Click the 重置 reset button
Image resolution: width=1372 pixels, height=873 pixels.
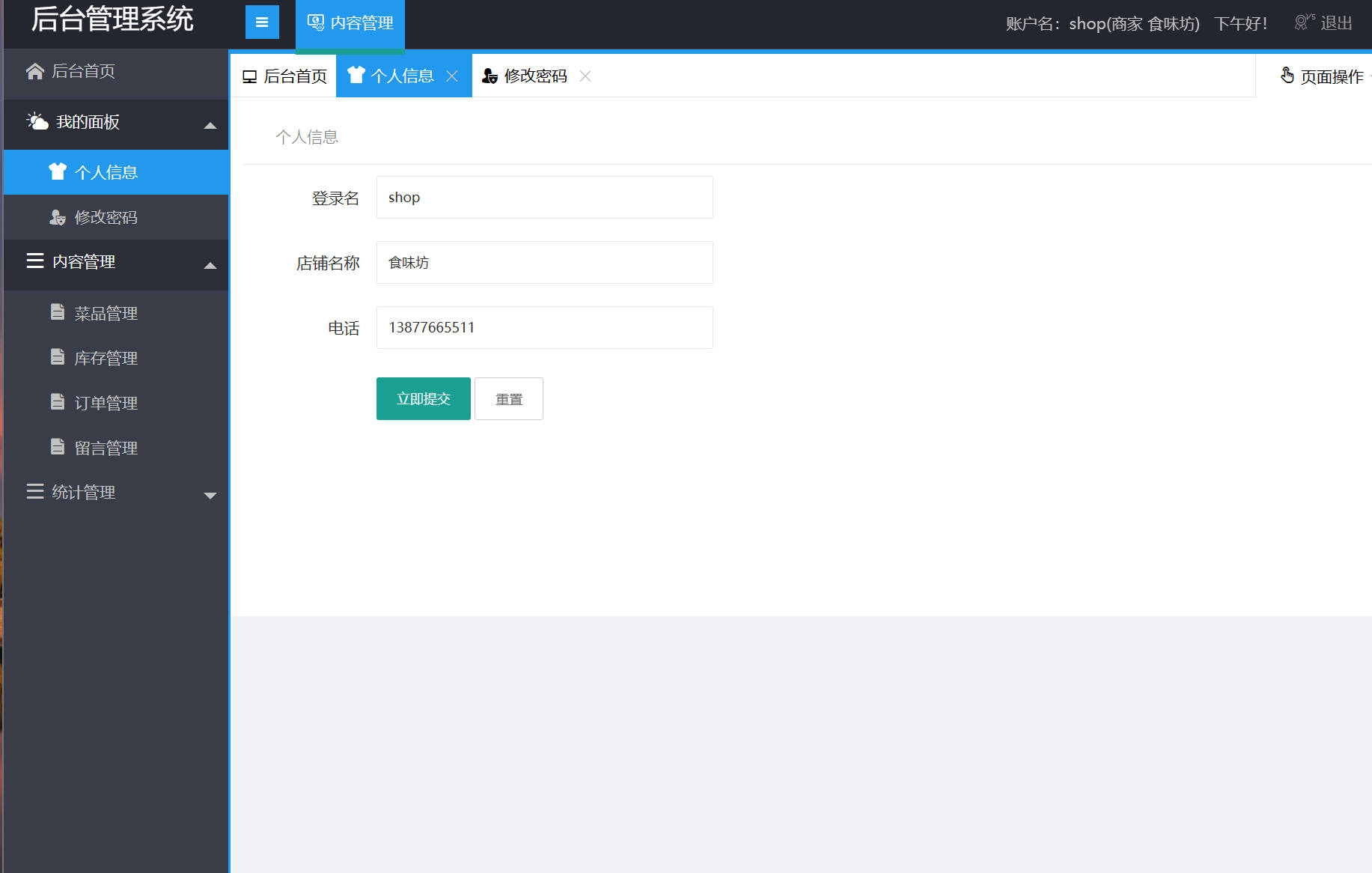click(508, 398)
